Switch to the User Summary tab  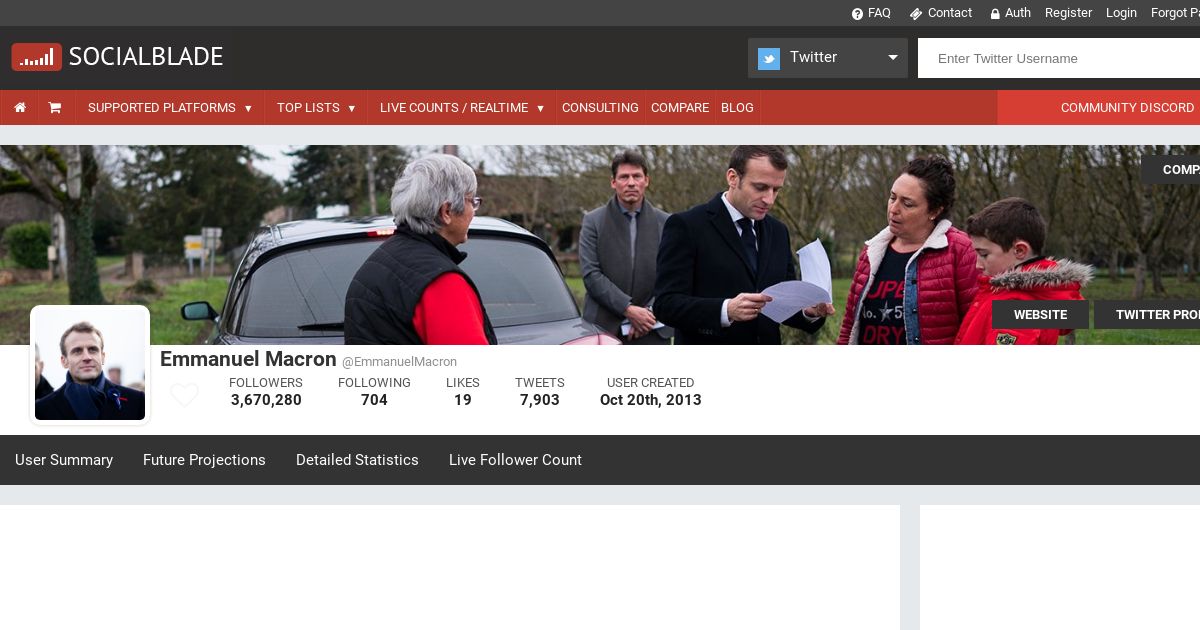64,460
